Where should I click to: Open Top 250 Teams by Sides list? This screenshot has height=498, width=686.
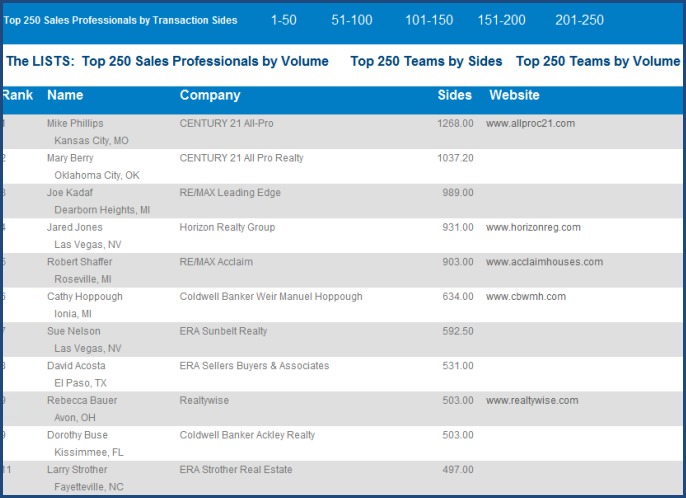point(426,61)
